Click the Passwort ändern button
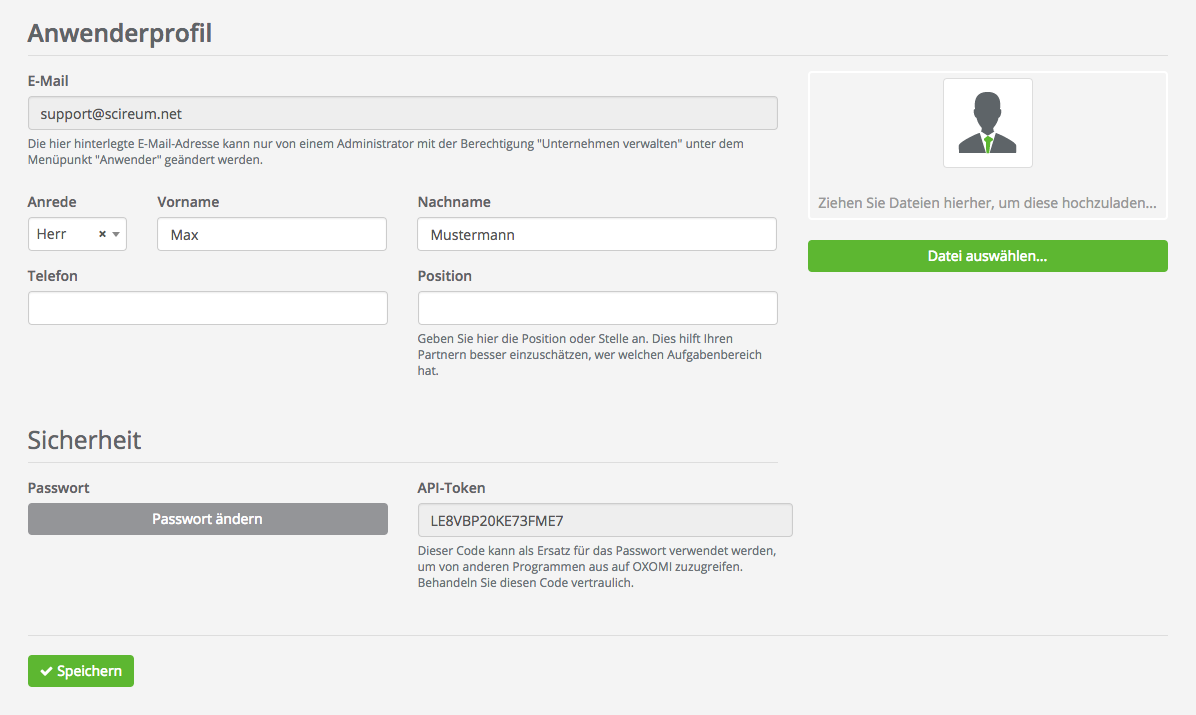This screenshot has height=715, width=1196. [x=207, y=519]
